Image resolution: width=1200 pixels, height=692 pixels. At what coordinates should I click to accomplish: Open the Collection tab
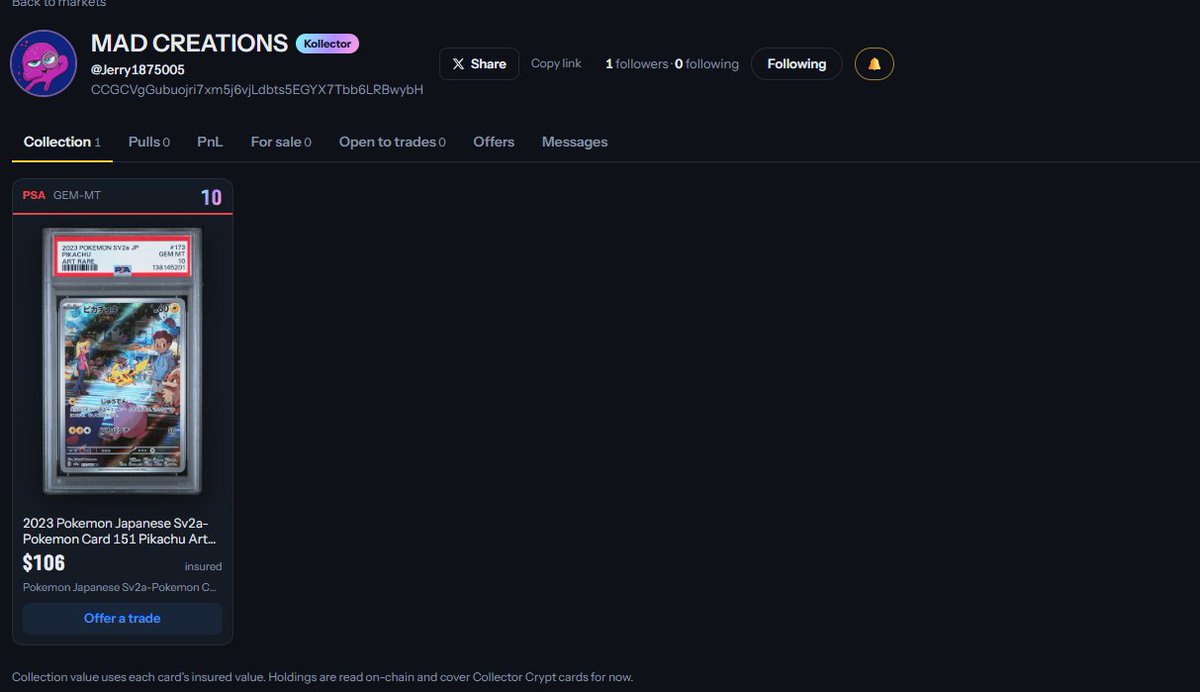coord(62,142)
